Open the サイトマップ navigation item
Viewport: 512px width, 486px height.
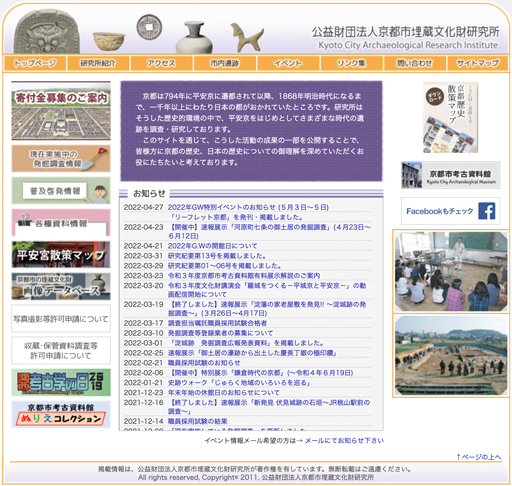pos(478,63)
